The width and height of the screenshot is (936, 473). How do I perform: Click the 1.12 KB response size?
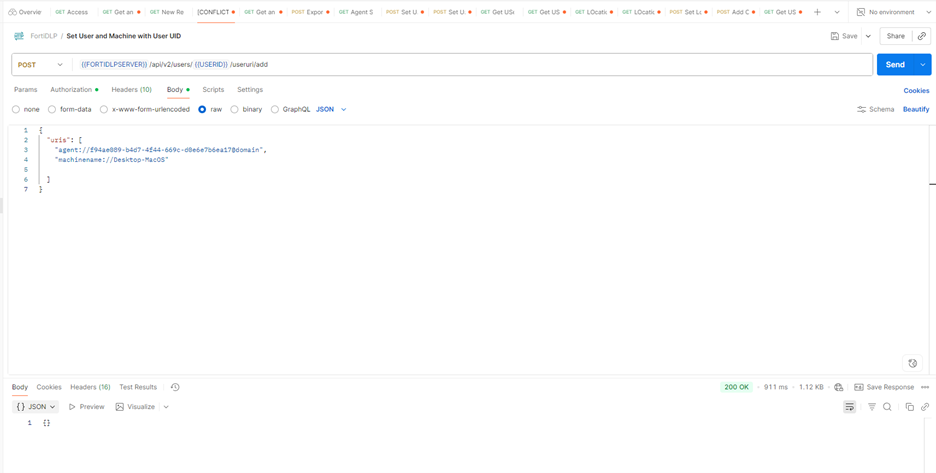[811, 387]
